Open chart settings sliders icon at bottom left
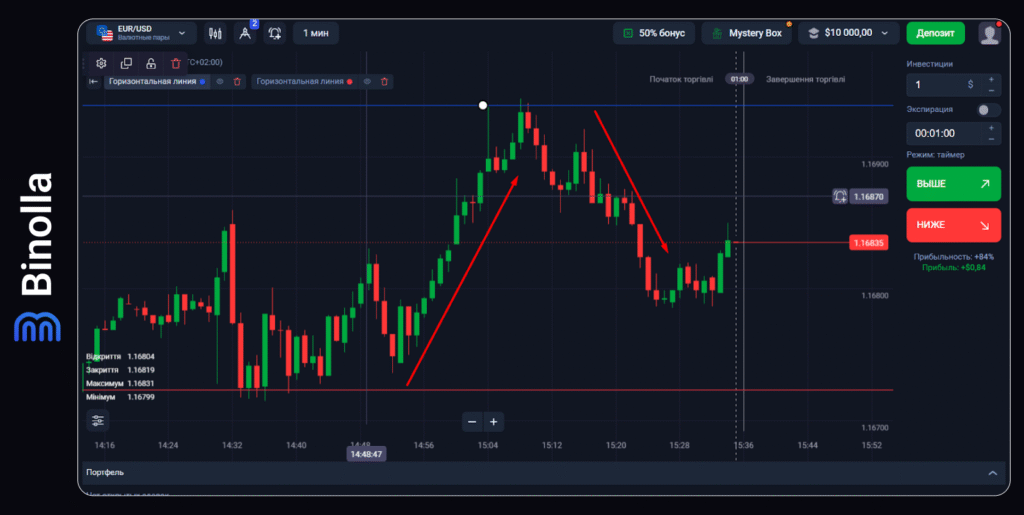The image size is (1024, 515). click(x=98, y=421)
